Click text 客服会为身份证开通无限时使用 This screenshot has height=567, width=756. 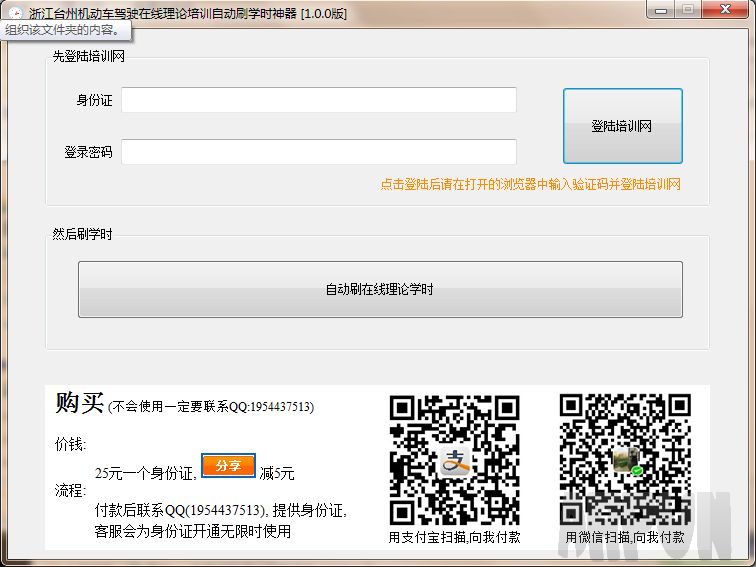point(193,531)
